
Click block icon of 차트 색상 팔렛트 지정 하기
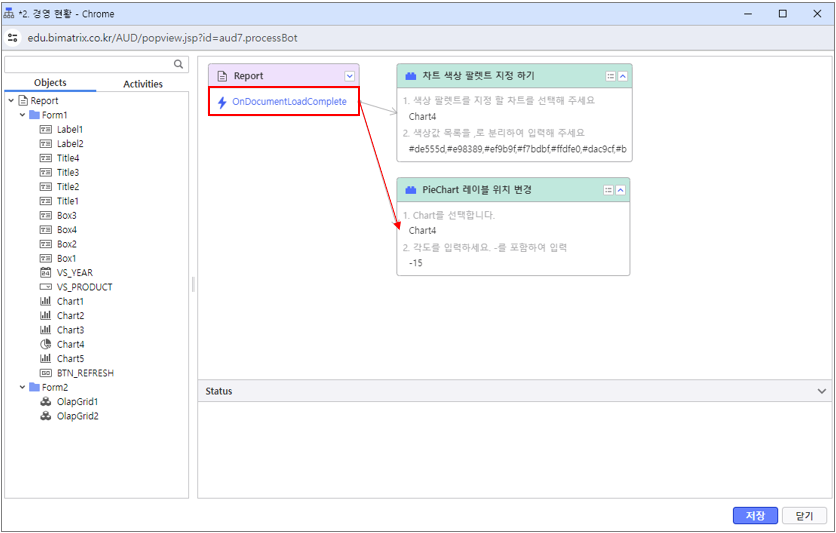(x=411, y=76)
